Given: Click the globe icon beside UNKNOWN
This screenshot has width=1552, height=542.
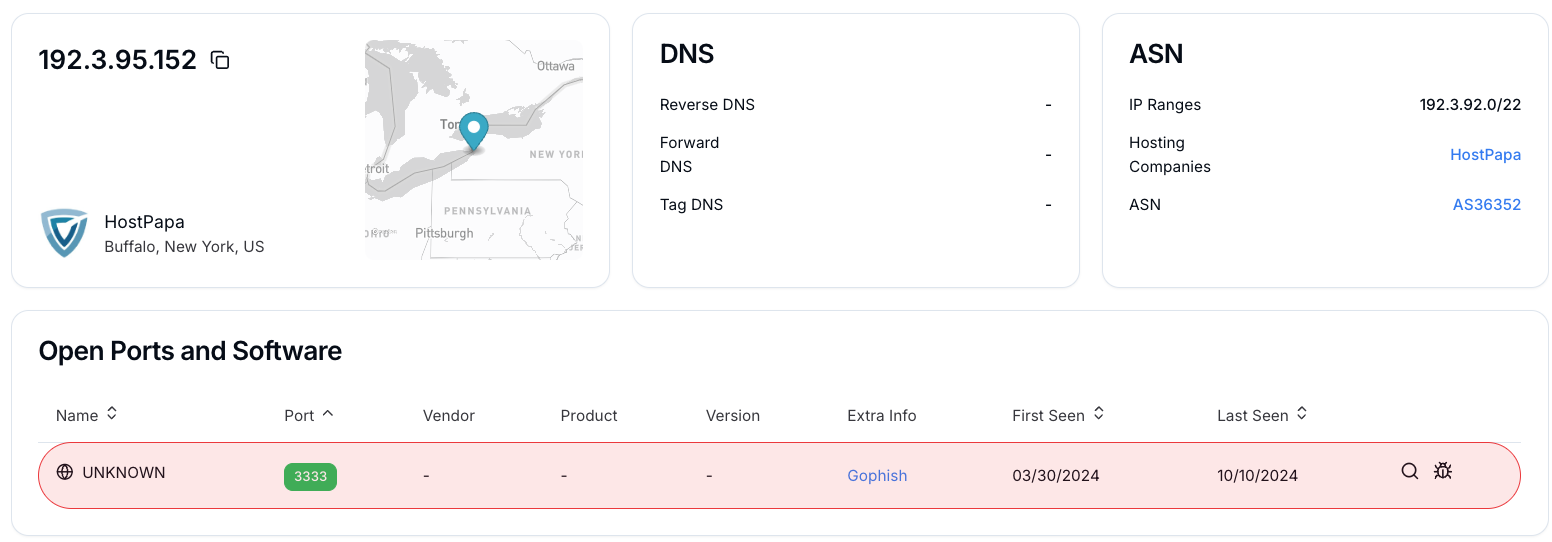Looking at the screenshot, I should coord(65,472).
